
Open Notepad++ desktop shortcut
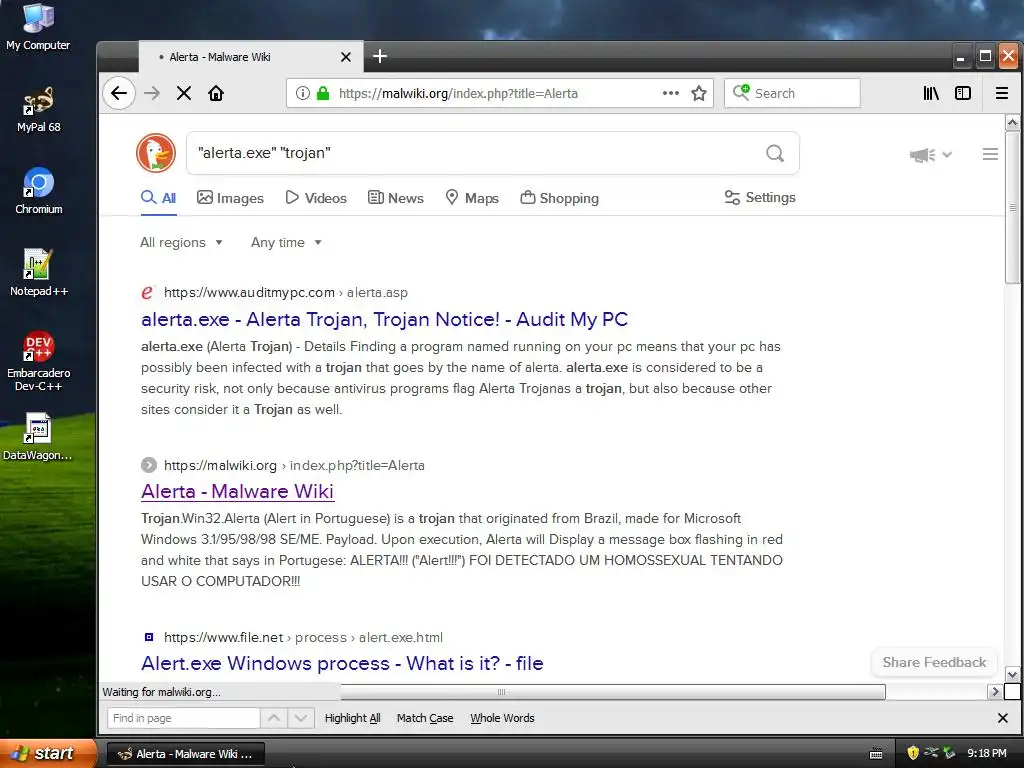coord(39,273)
